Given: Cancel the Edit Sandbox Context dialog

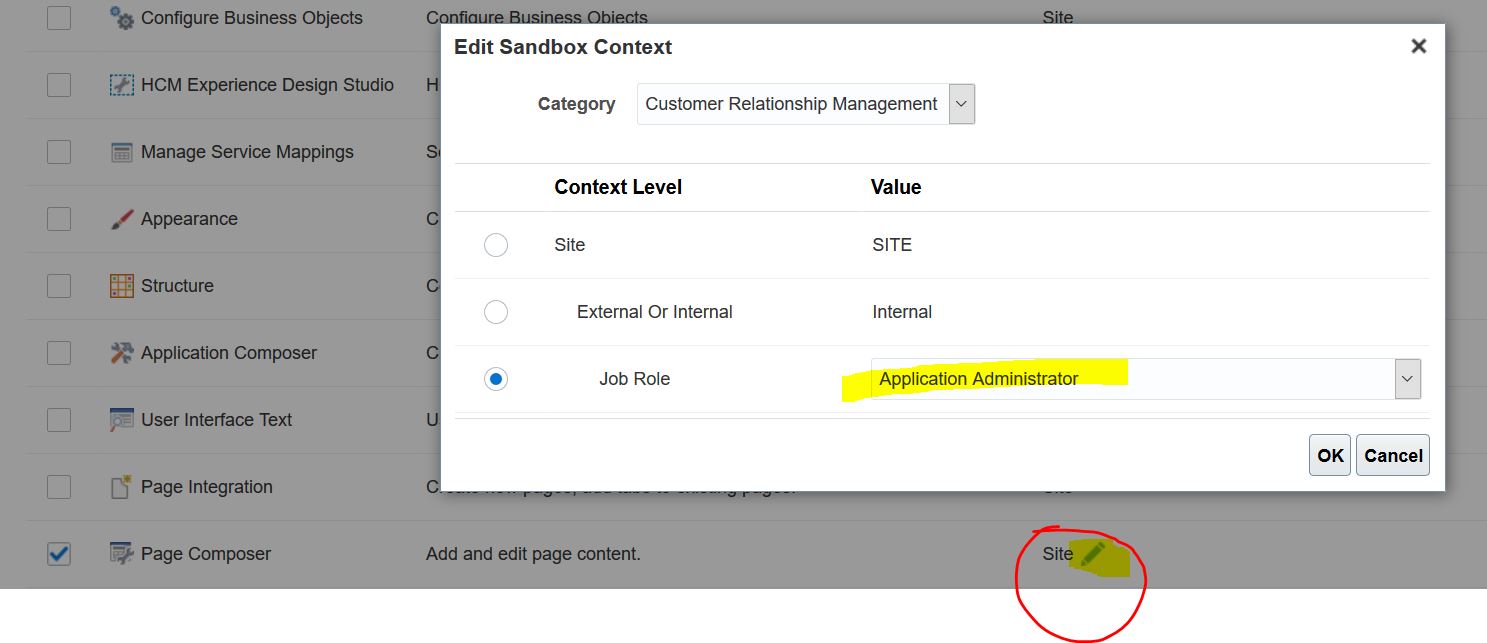Looking at the screenshot, I should click(x=1392, y=454).
